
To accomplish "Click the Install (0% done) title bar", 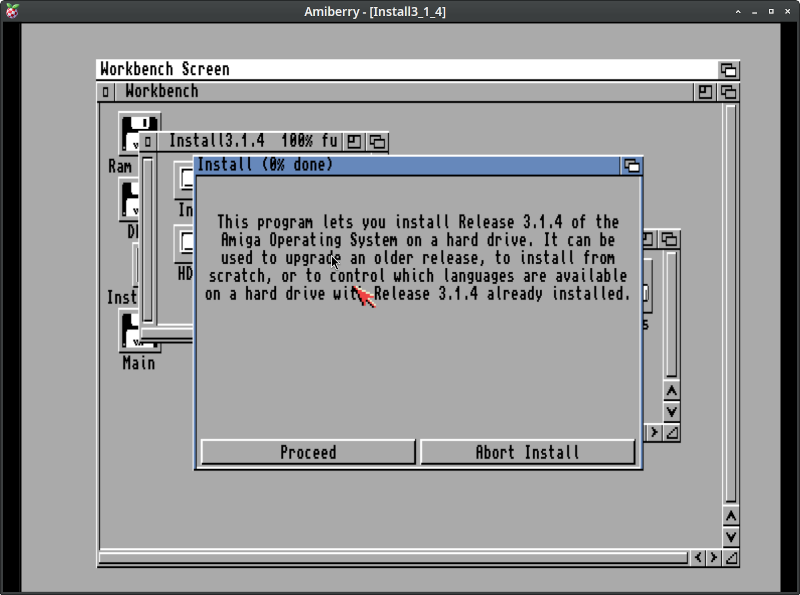I will (407, 165).
